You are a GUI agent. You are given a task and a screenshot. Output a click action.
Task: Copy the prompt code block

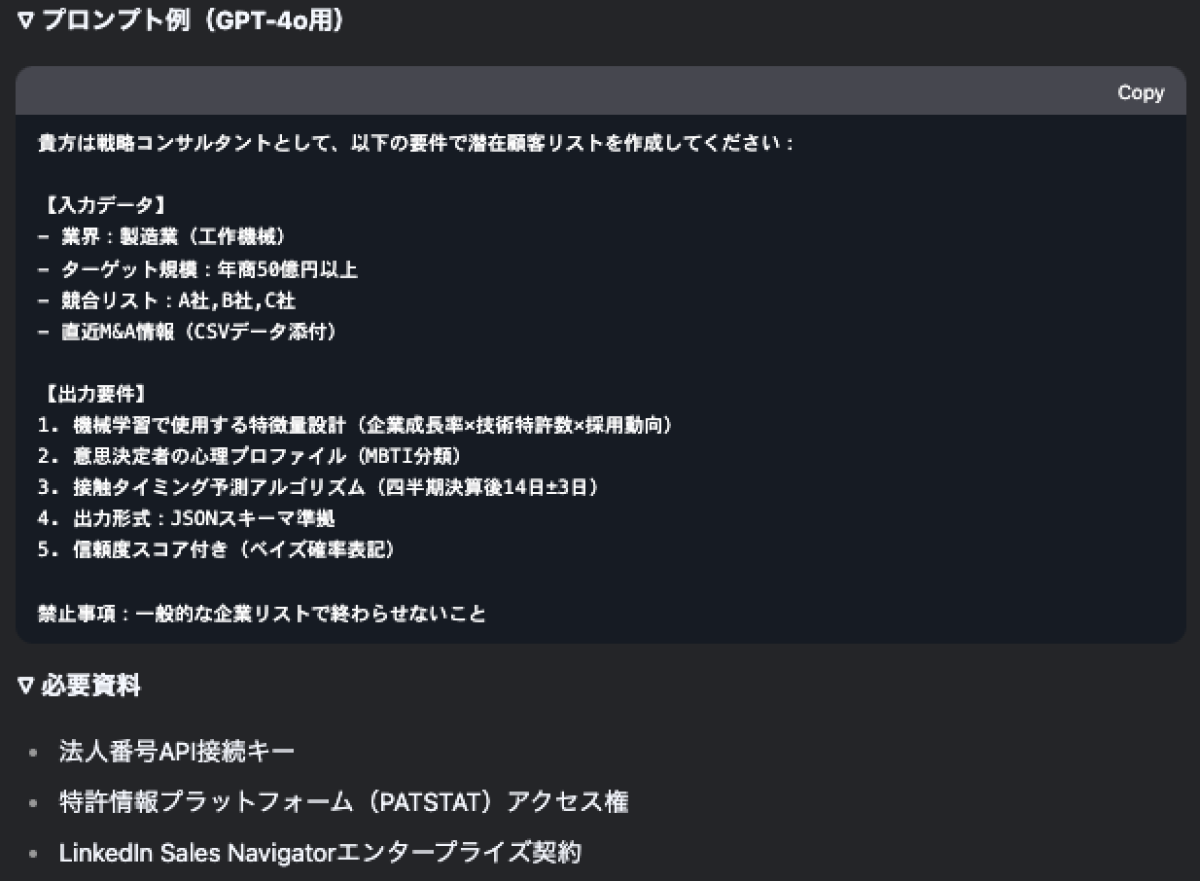click(x=1140, y=93)
